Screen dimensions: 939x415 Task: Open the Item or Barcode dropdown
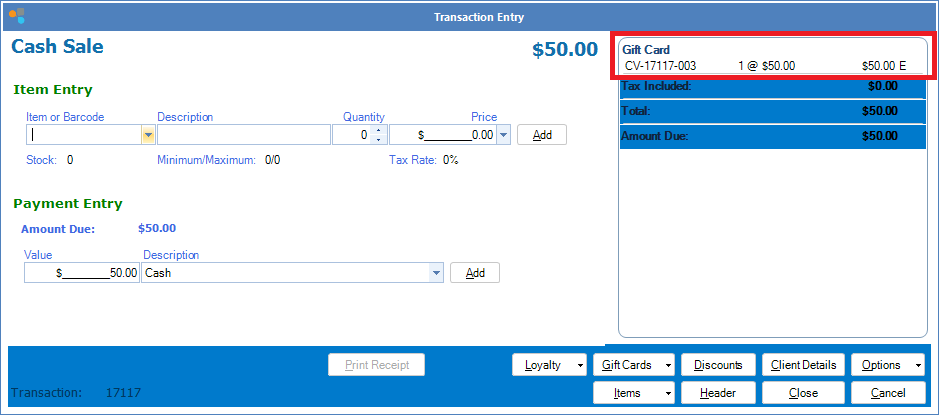[x=148, y=135]
